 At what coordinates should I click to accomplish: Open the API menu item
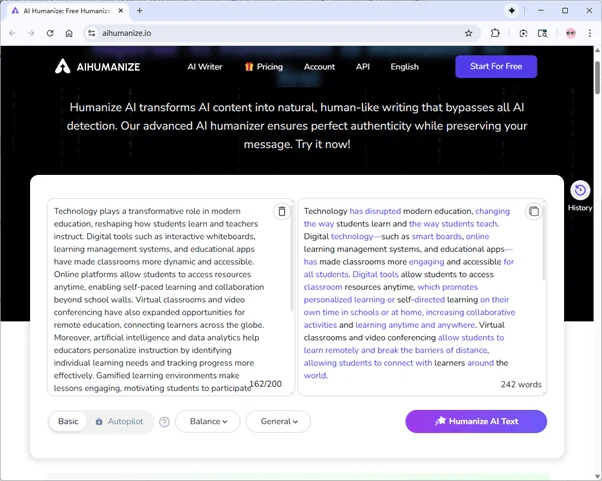[x=362, y=67]
